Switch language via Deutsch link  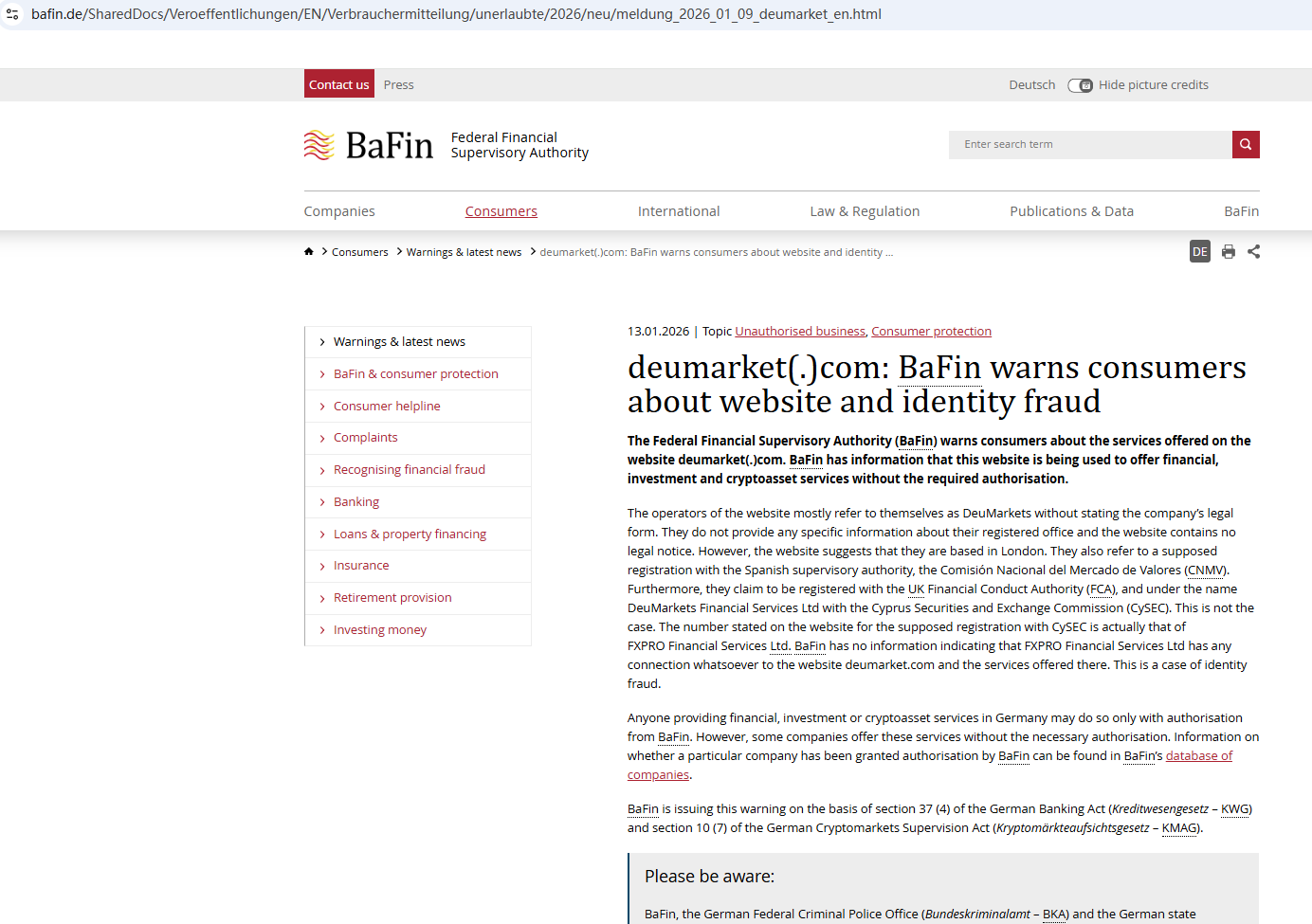[1032, 84]
